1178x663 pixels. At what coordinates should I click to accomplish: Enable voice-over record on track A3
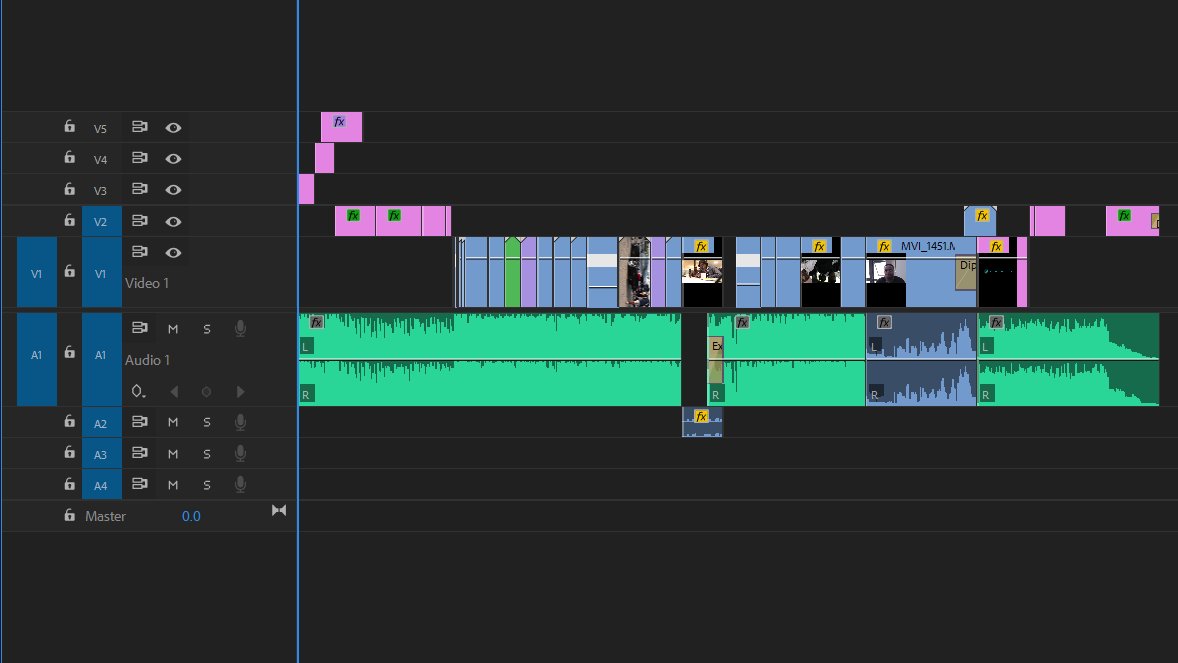[240, 454]
